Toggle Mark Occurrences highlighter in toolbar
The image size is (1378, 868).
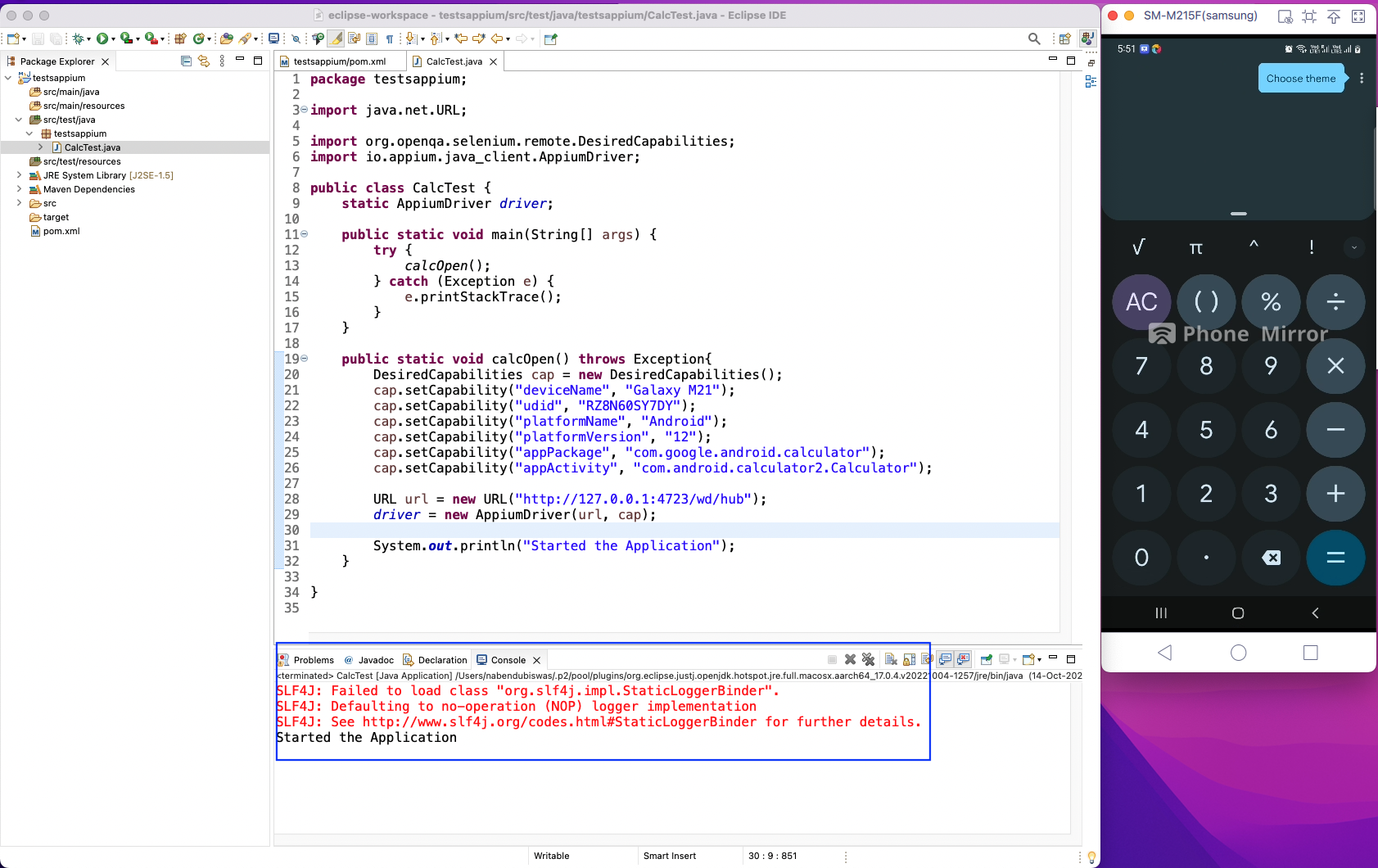[x=337, y=38]
